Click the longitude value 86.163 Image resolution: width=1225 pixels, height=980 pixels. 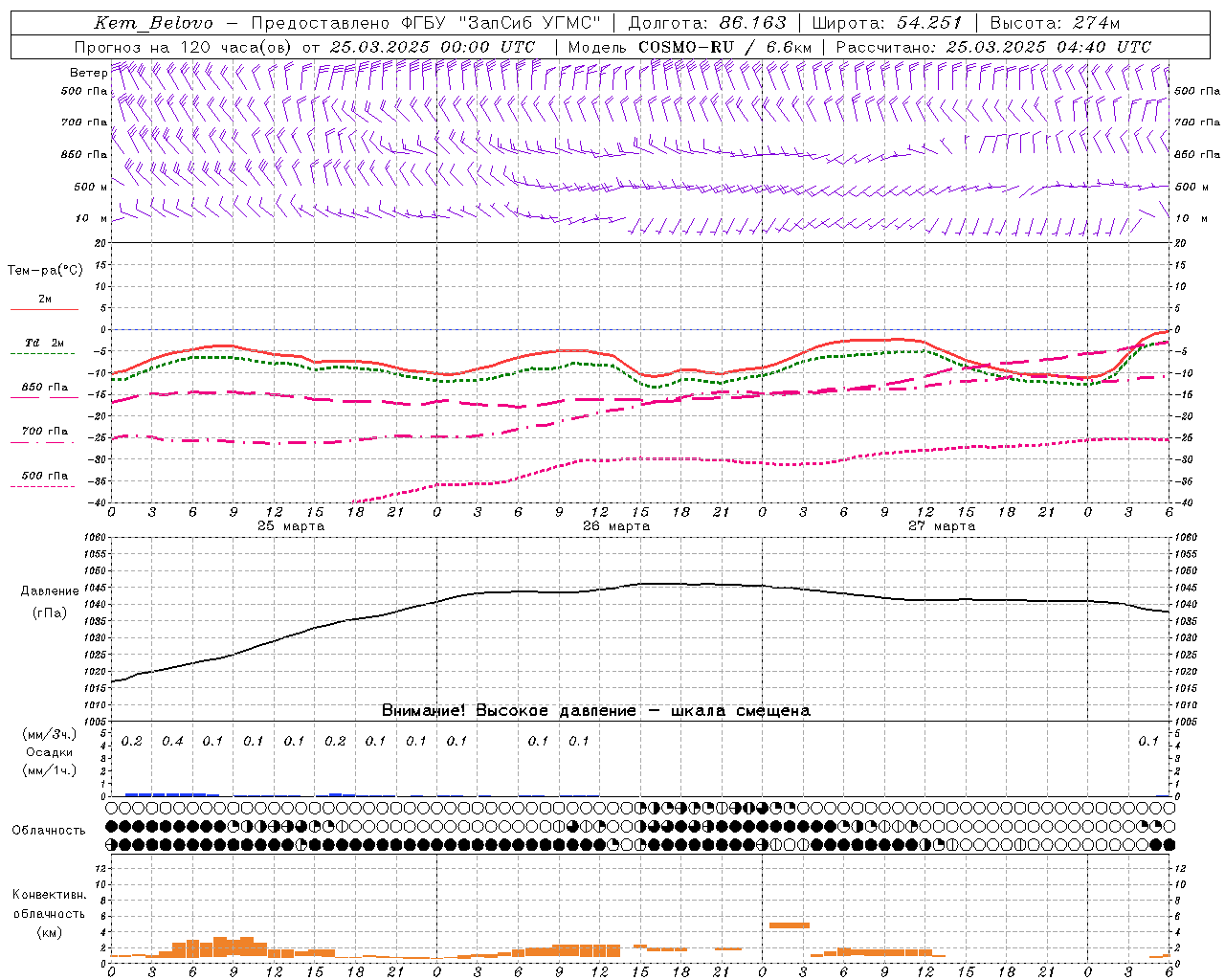pos(752,23)
